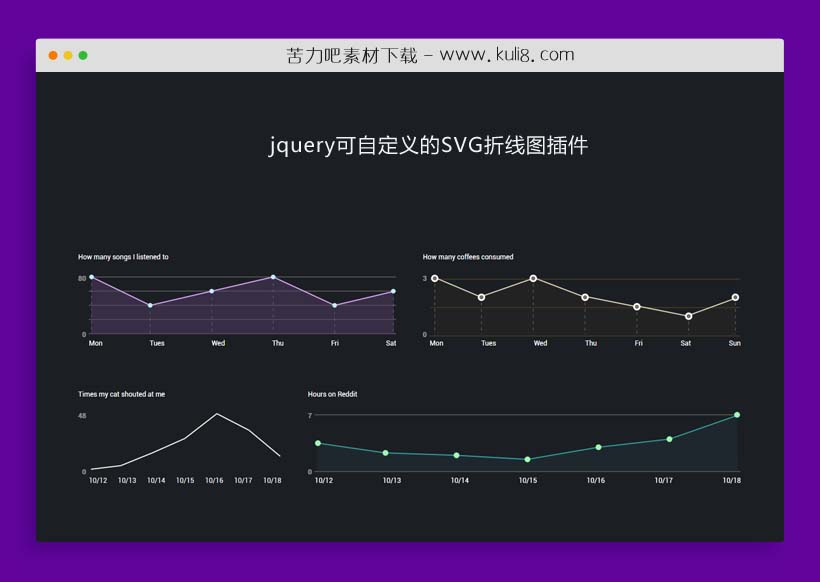This screenshot has width=820, height=582.
Task: Click the 'Hours on Reddit' chart label
Action: click(x=335, y=394)
